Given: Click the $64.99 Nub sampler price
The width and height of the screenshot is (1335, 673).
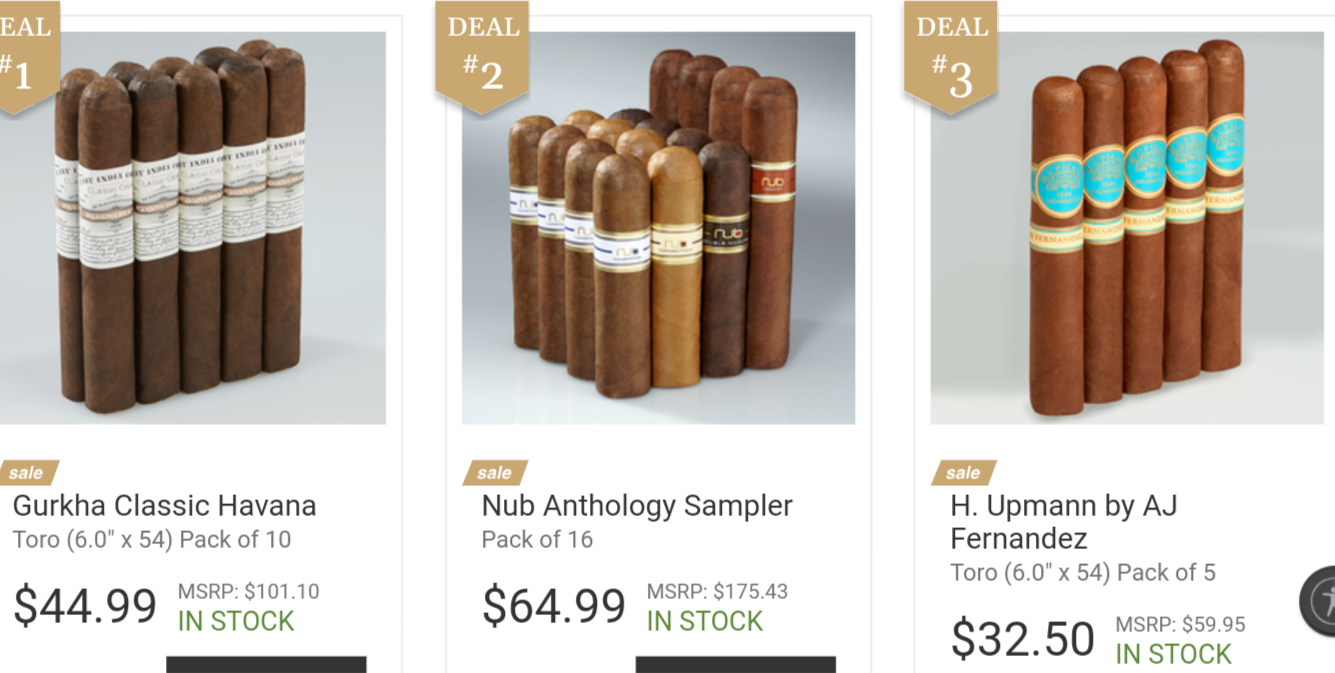Looking at the screenshot, I should (x=554, y=605).
